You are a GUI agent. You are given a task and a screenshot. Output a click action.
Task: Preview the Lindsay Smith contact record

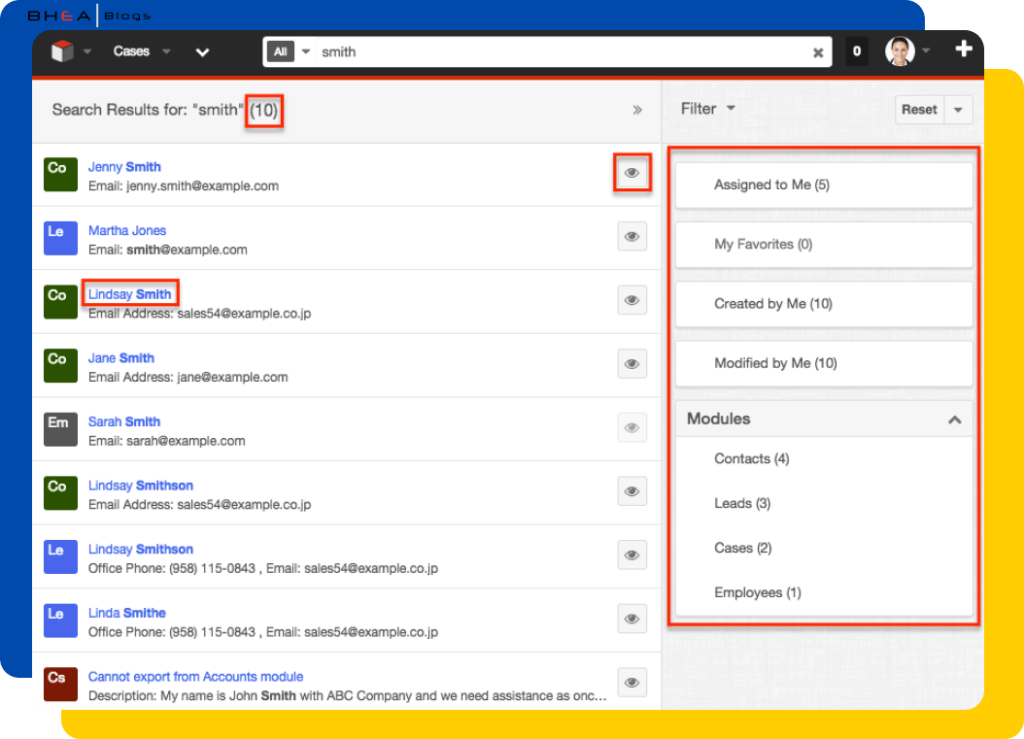click(632, 300)
